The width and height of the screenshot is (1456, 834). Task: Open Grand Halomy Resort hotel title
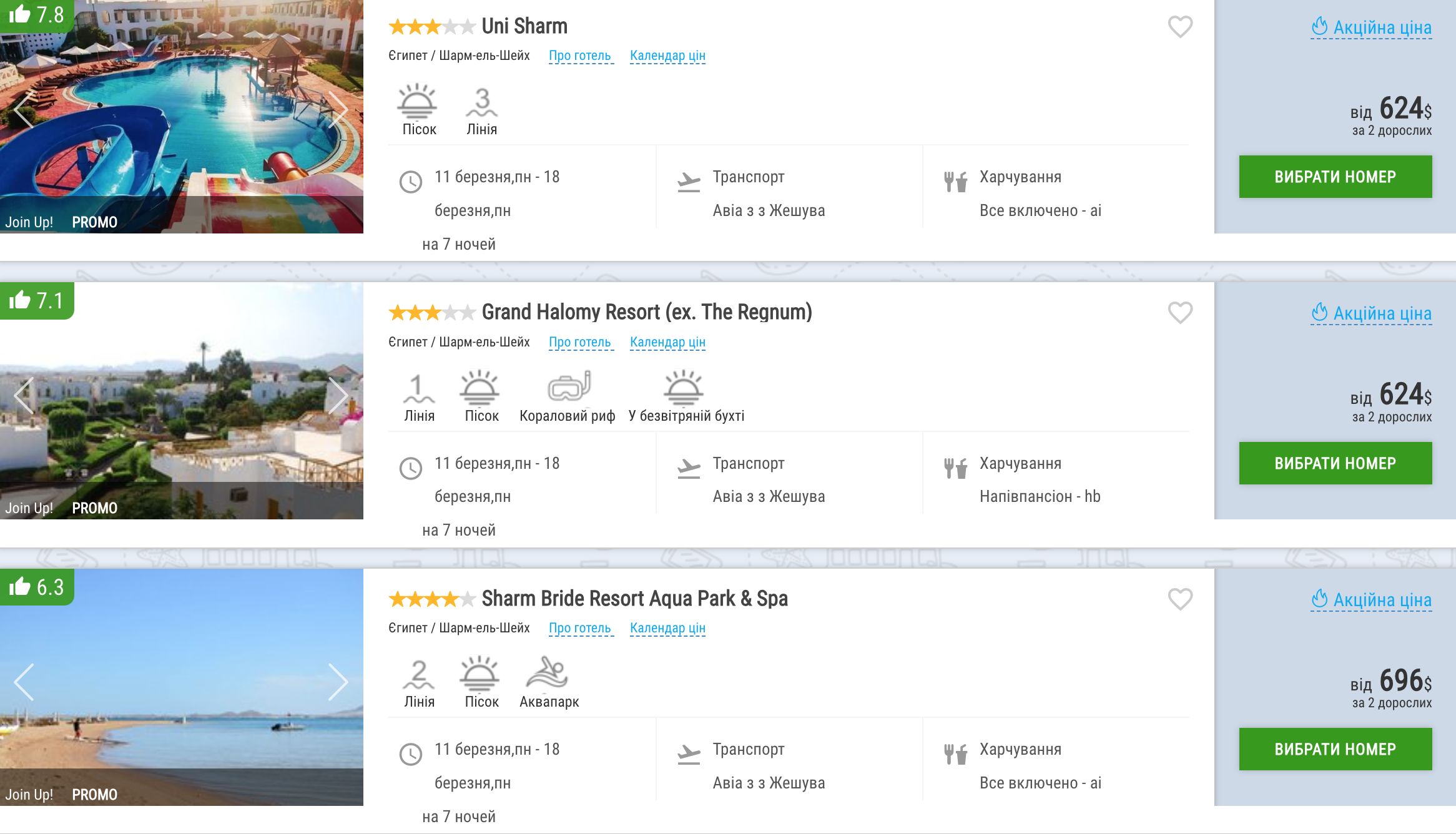[x=647, y=312]
